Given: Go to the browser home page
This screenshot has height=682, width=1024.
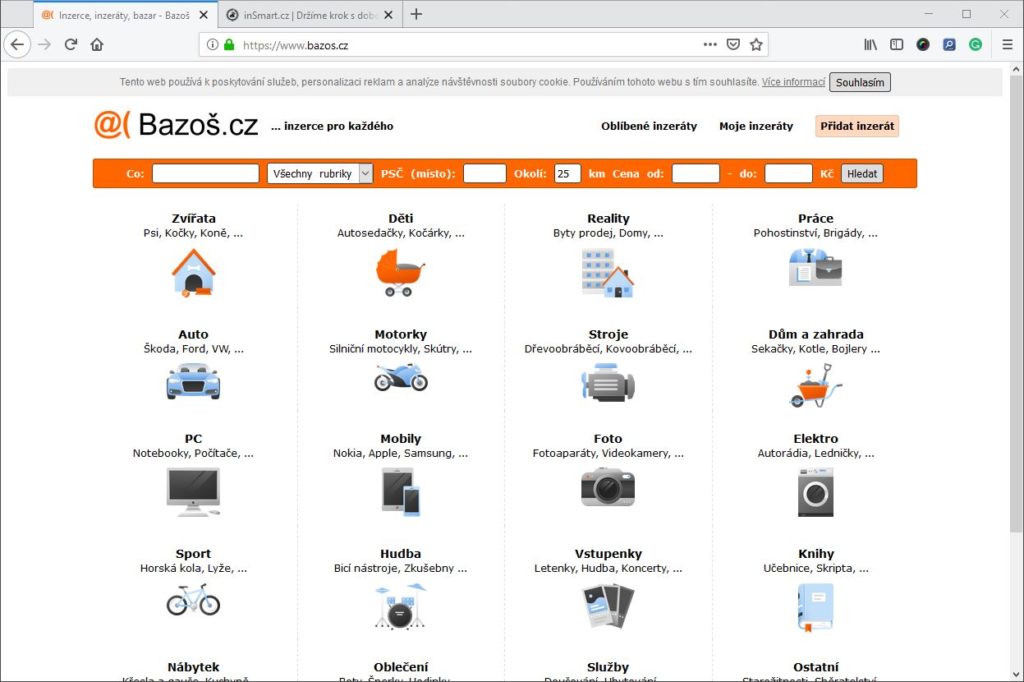Looking at the screenshot, I should tap(97, 44).
